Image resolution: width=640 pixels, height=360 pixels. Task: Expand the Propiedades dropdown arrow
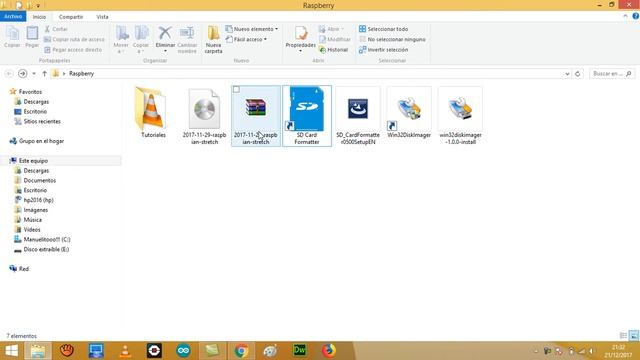tap(300, 51)
